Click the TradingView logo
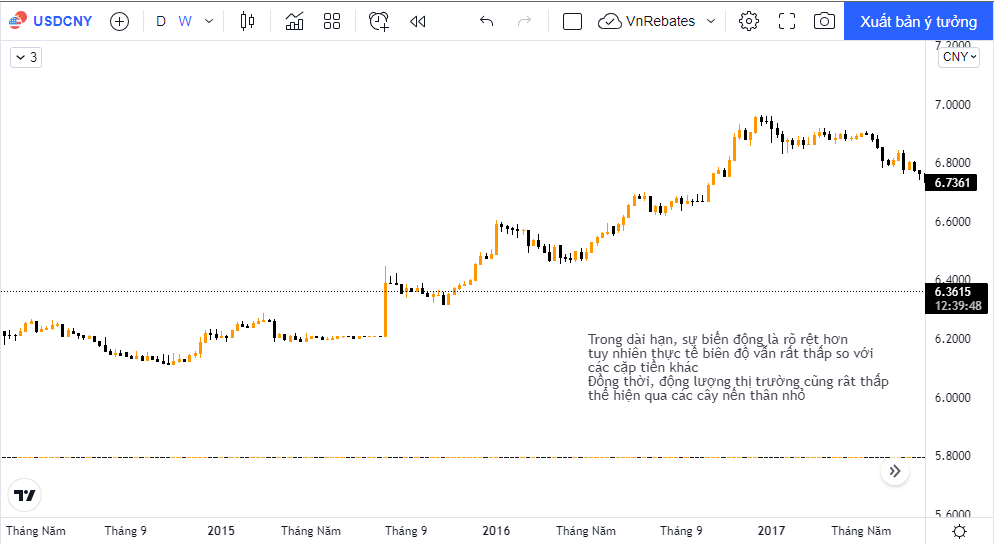Viewport: 995px width, 544px height. [25, 495]
